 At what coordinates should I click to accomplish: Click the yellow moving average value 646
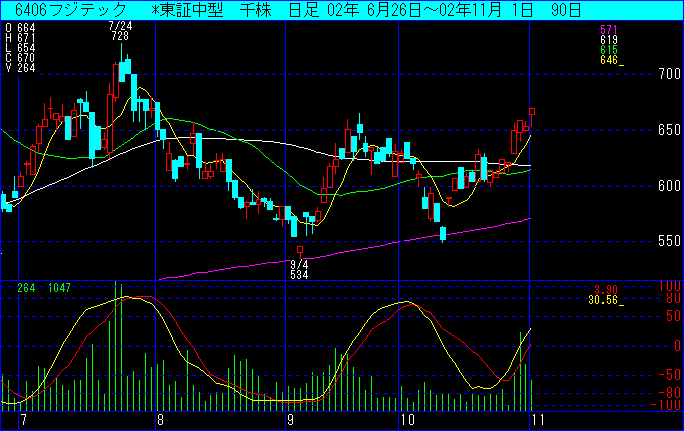point(609,60)
